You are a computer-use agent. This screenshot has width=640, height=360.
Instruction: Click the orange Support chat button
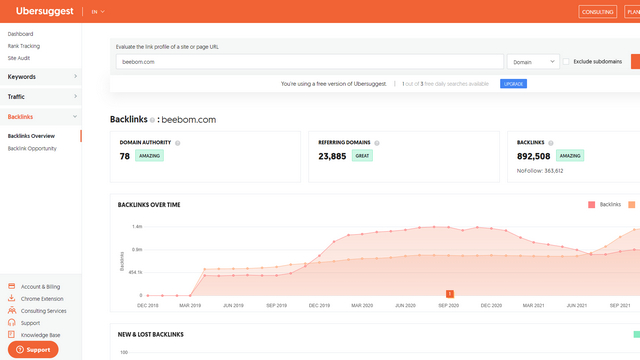pos(33,350)
